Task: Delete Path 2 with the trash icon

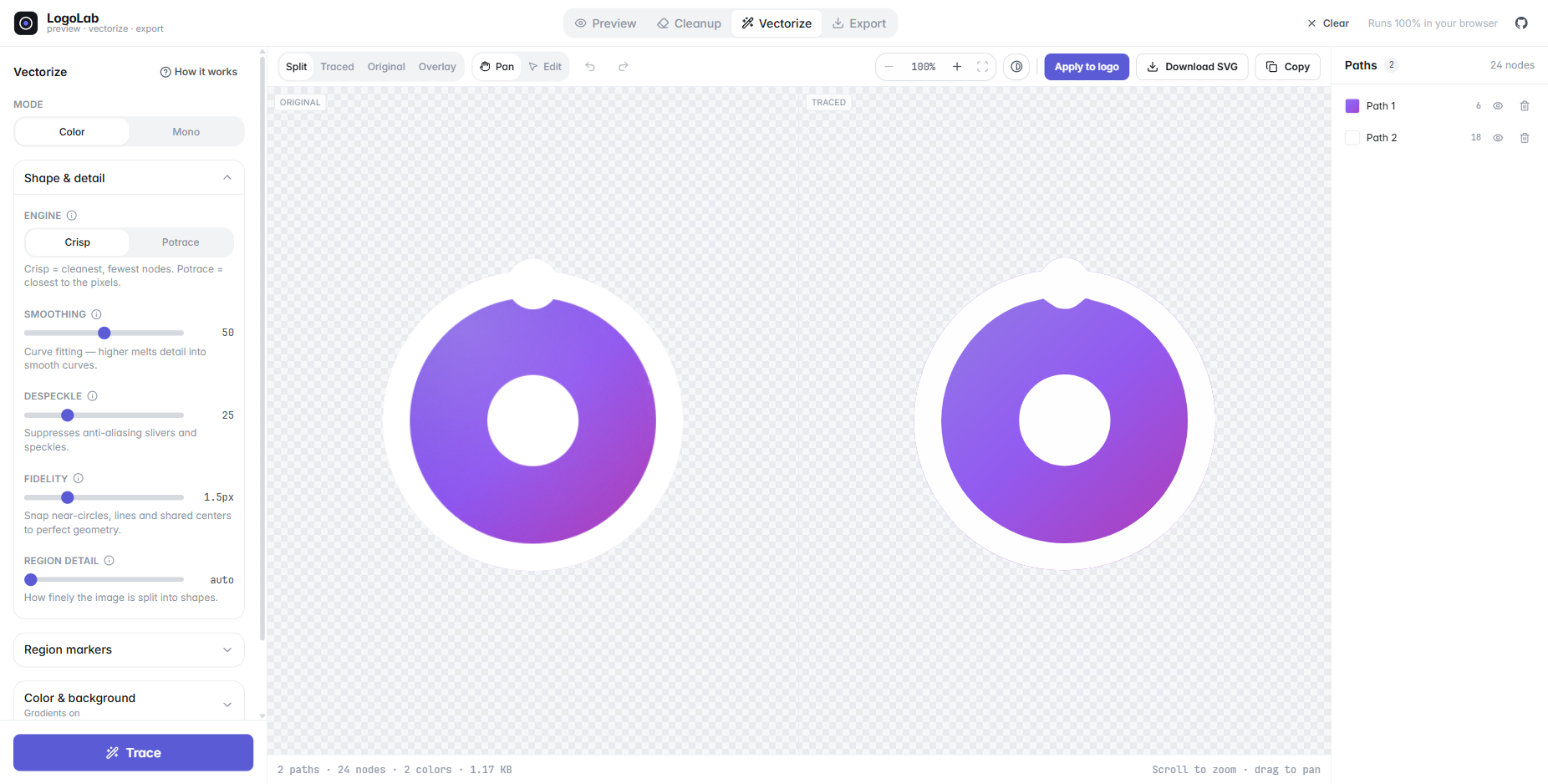Action: (x=1525, y=138)
